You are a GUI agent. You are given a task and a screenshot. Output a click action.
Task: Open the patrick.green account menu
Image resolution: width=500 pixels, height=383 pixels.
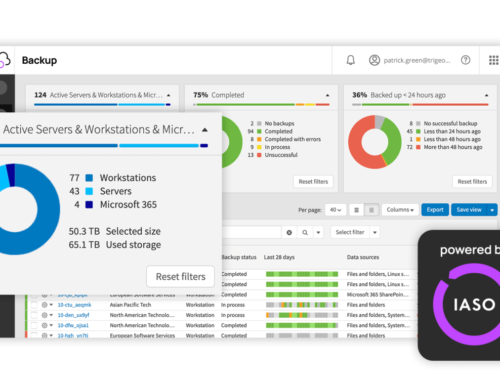coord(417,60)
